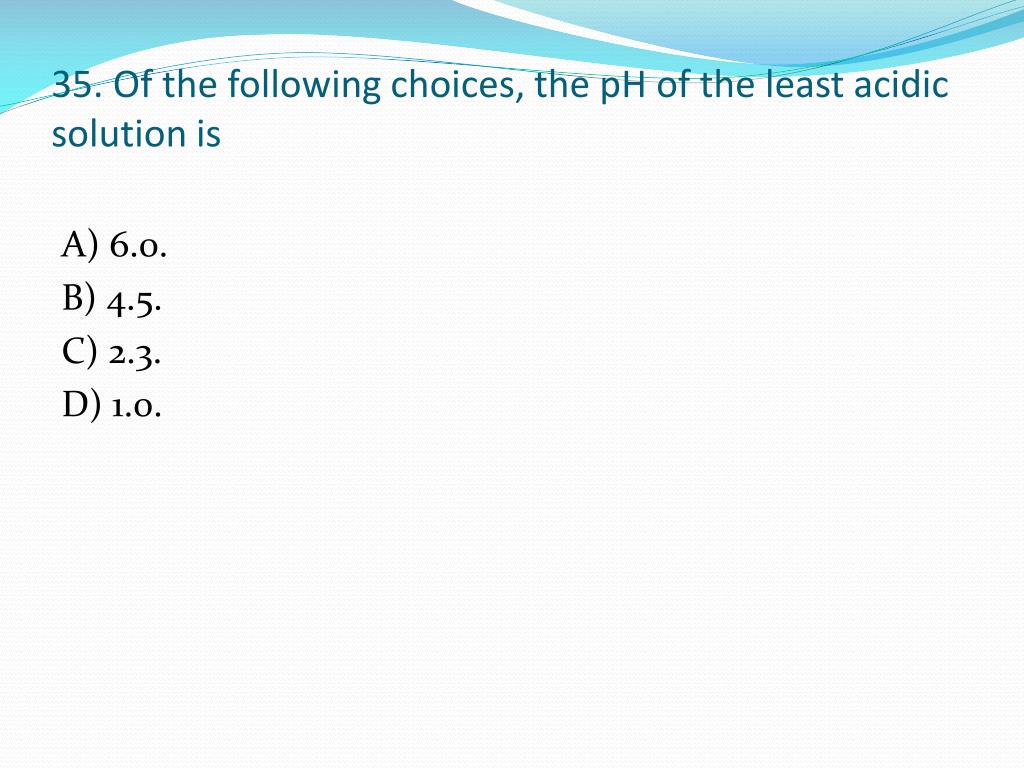
Task: Select answer choice A) 6.0
Action: click(114, 246)
